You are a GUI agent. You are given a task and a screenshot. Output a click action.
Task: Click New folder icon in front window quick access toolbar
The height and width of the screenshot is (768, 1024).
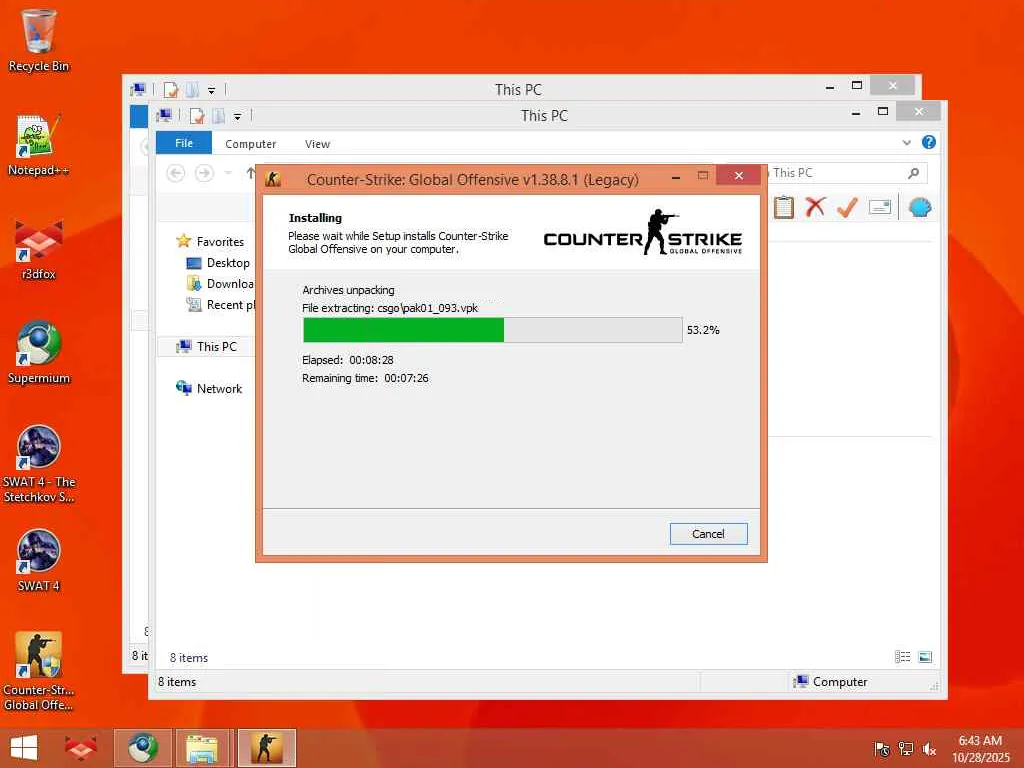click(x=218, y=116)
